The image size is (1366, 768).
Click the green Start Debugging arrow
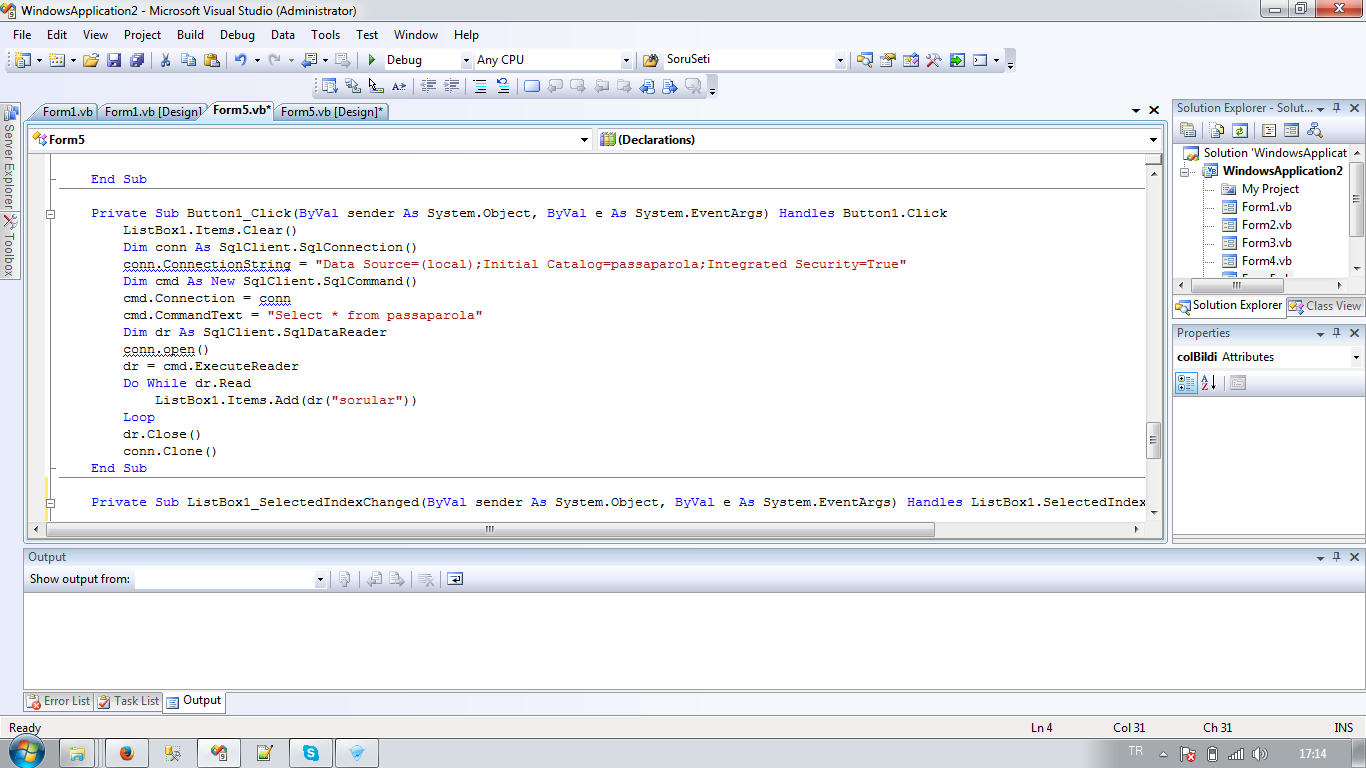[371, 60]
